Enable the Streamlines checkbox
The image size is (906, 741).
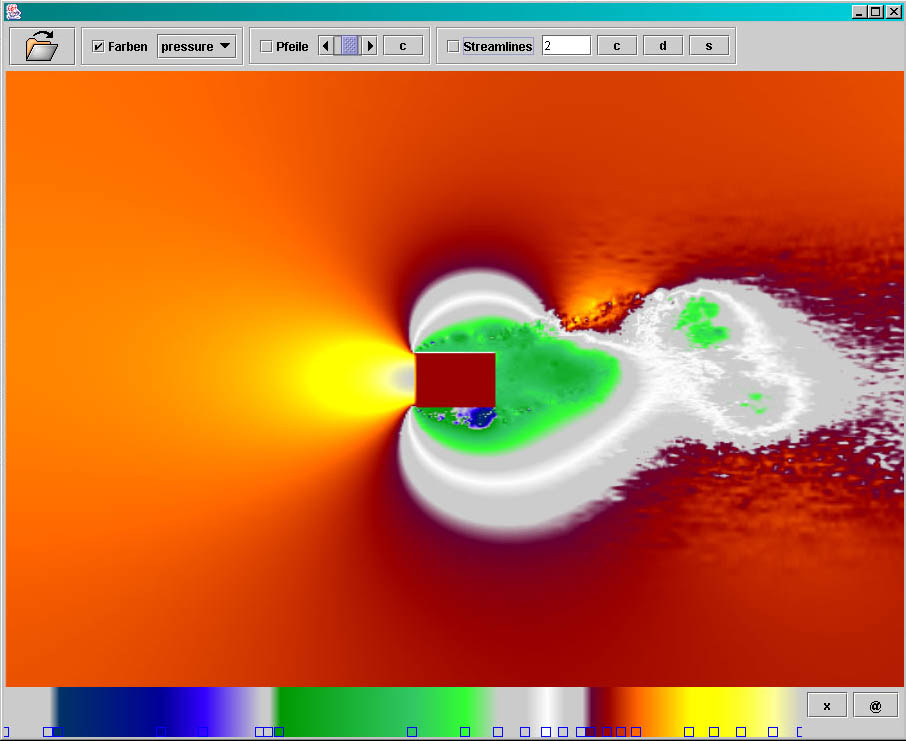pyautogui.click(x=453, y=47)
